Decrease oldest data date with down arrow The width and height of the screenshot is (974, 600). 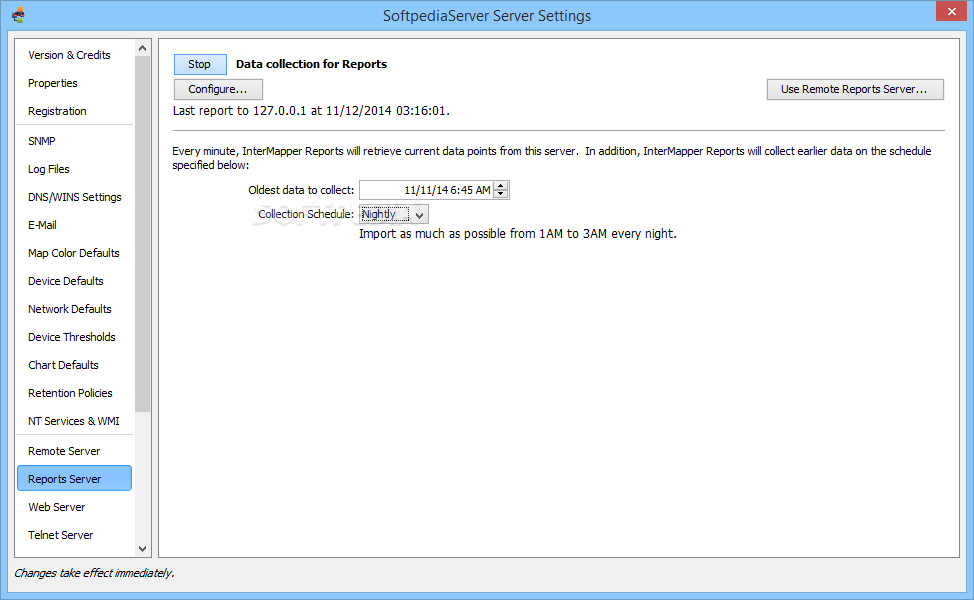pyautogui.click(x=501, y=194)
